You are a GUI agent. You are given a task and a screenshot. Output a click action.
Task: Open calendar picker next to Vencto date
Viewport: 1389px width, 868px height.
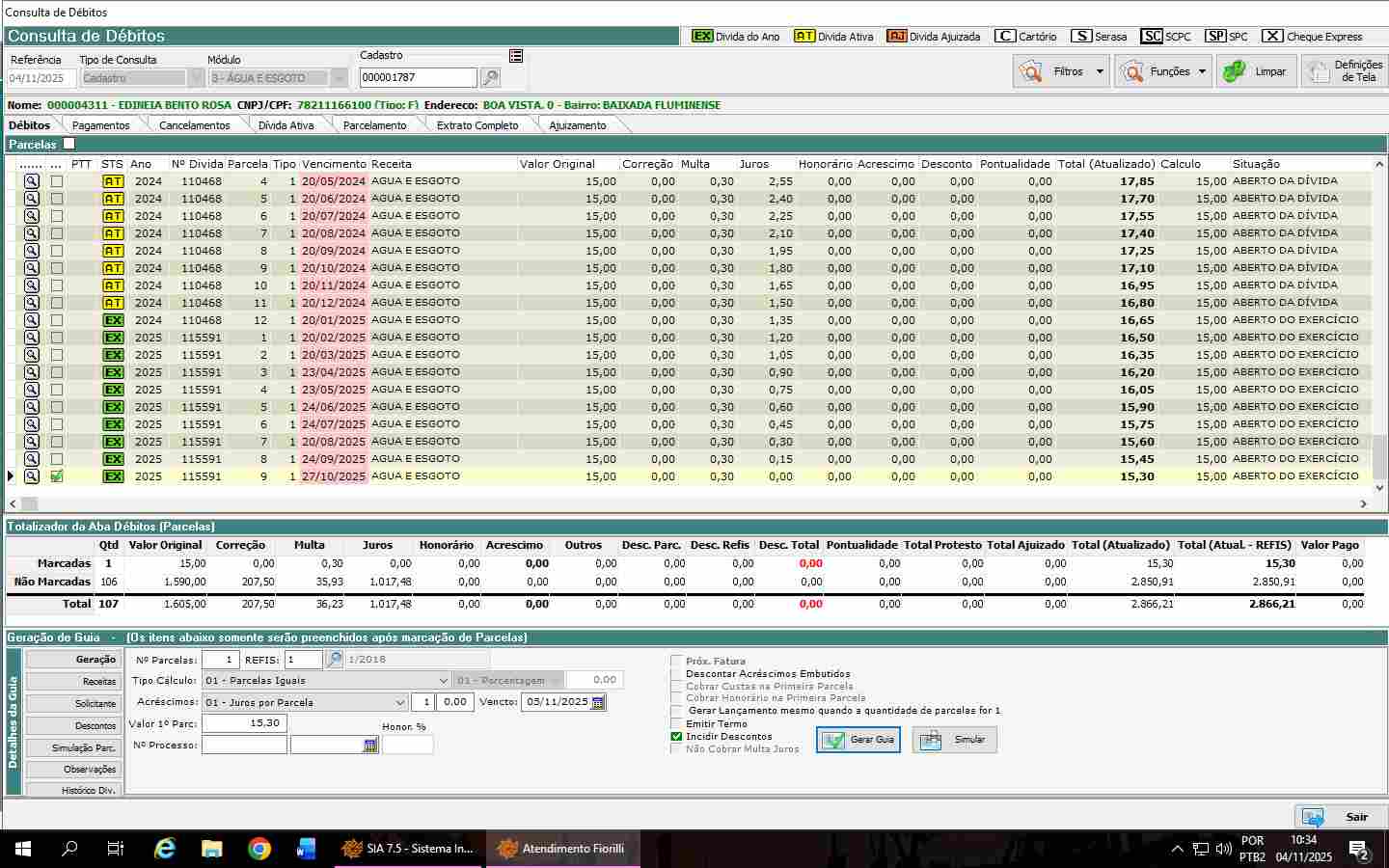(598, 702)
